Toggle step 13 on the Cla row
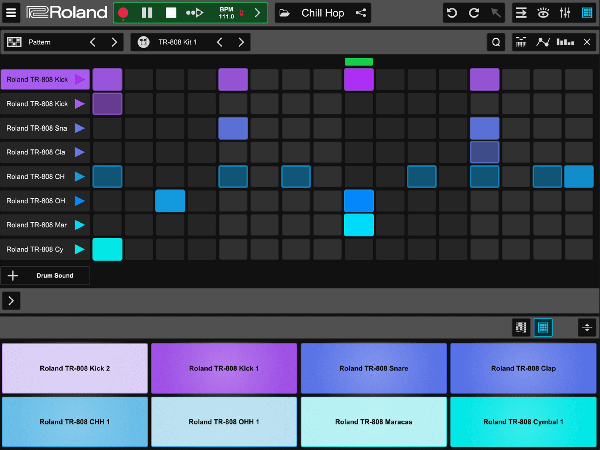600x450 pixels. click(485, 152)
